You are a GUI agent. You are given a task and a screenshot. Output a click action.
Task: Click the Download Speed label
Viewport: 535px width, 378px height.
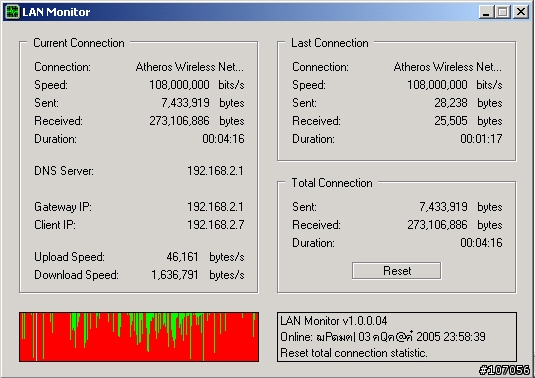coord(76,275)
